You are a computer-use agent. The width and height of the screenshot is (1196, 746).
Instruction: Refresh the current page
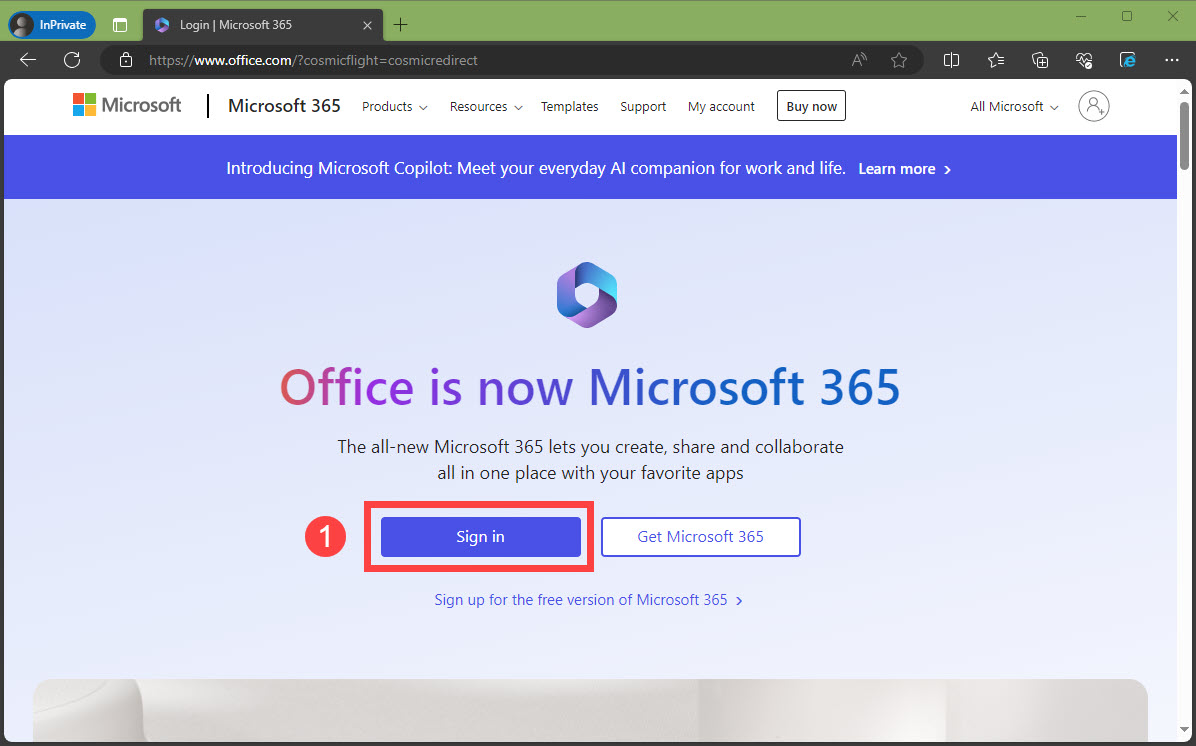tap(72, 60)
